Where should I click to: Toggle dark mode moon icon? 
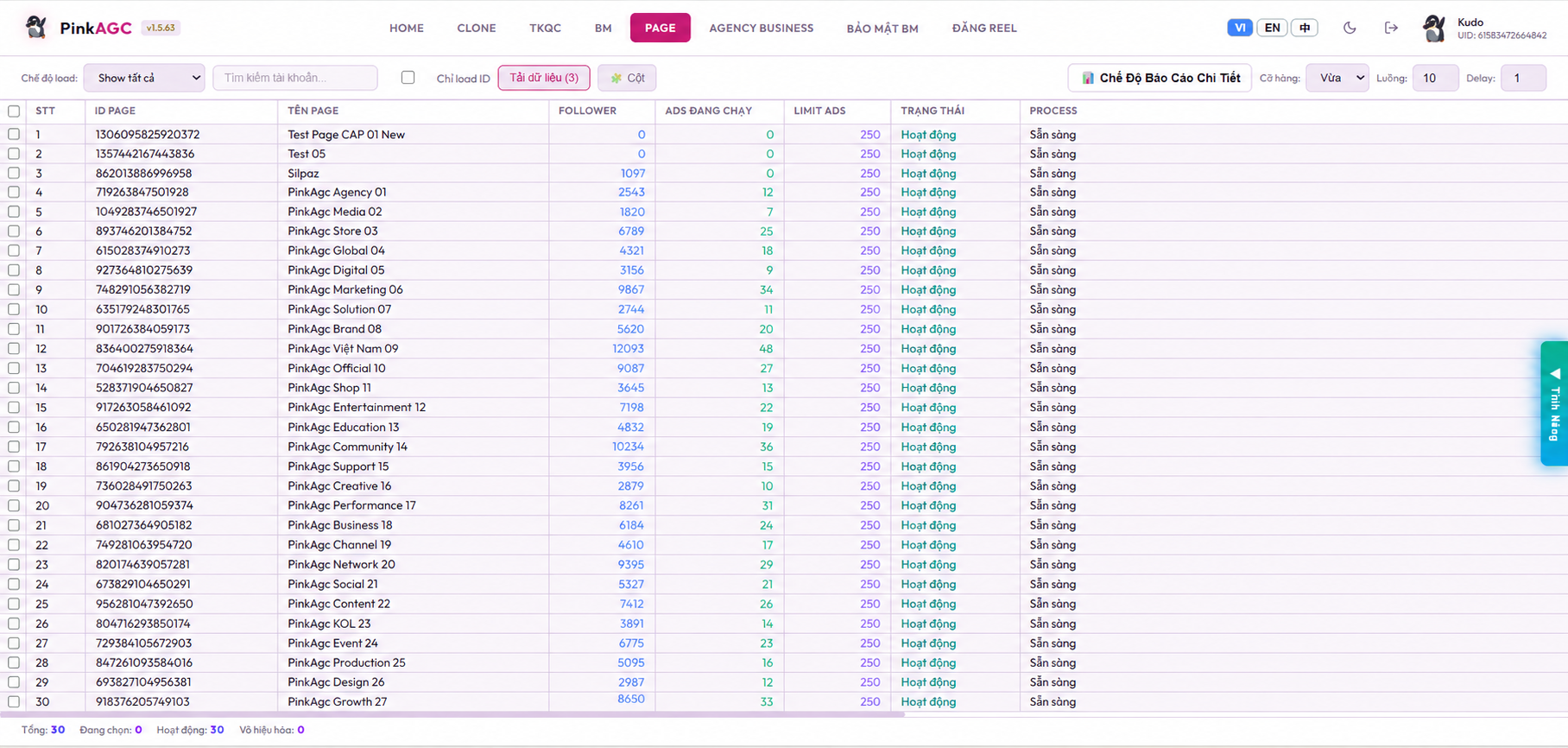click(x=1350, y=28)
